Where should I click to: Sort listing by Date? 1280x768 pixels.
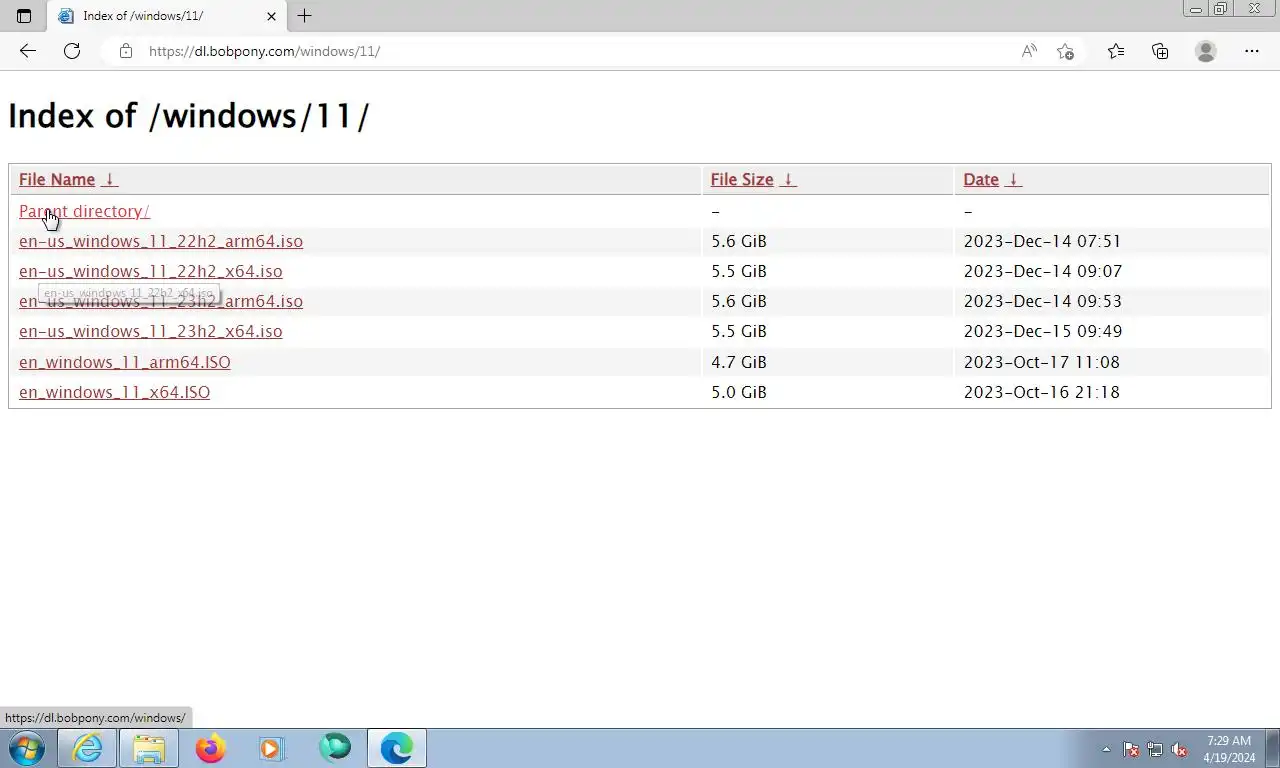(x=981, y=180)
